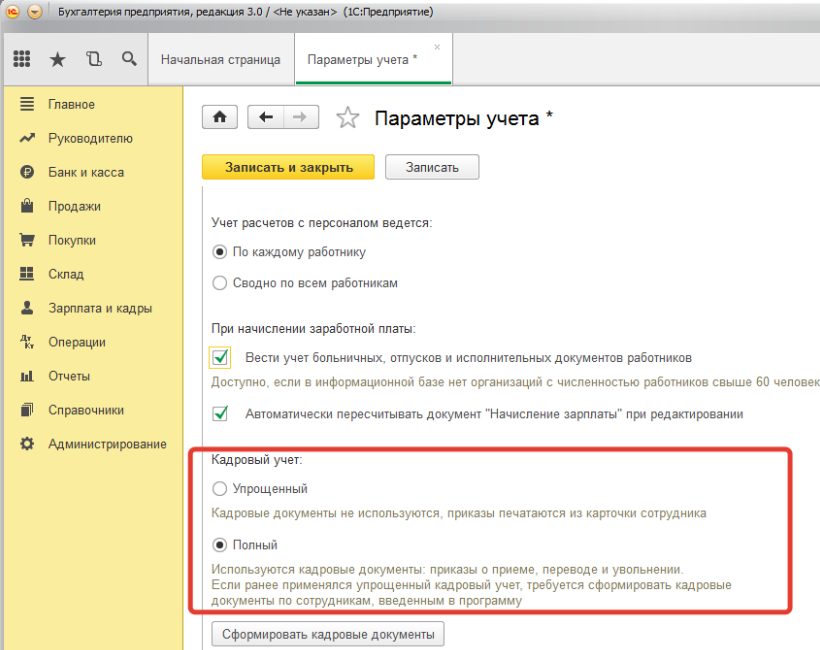Add page to favorites star outline
This screenshot has width=820, height=650.
[x=347, y=118]
